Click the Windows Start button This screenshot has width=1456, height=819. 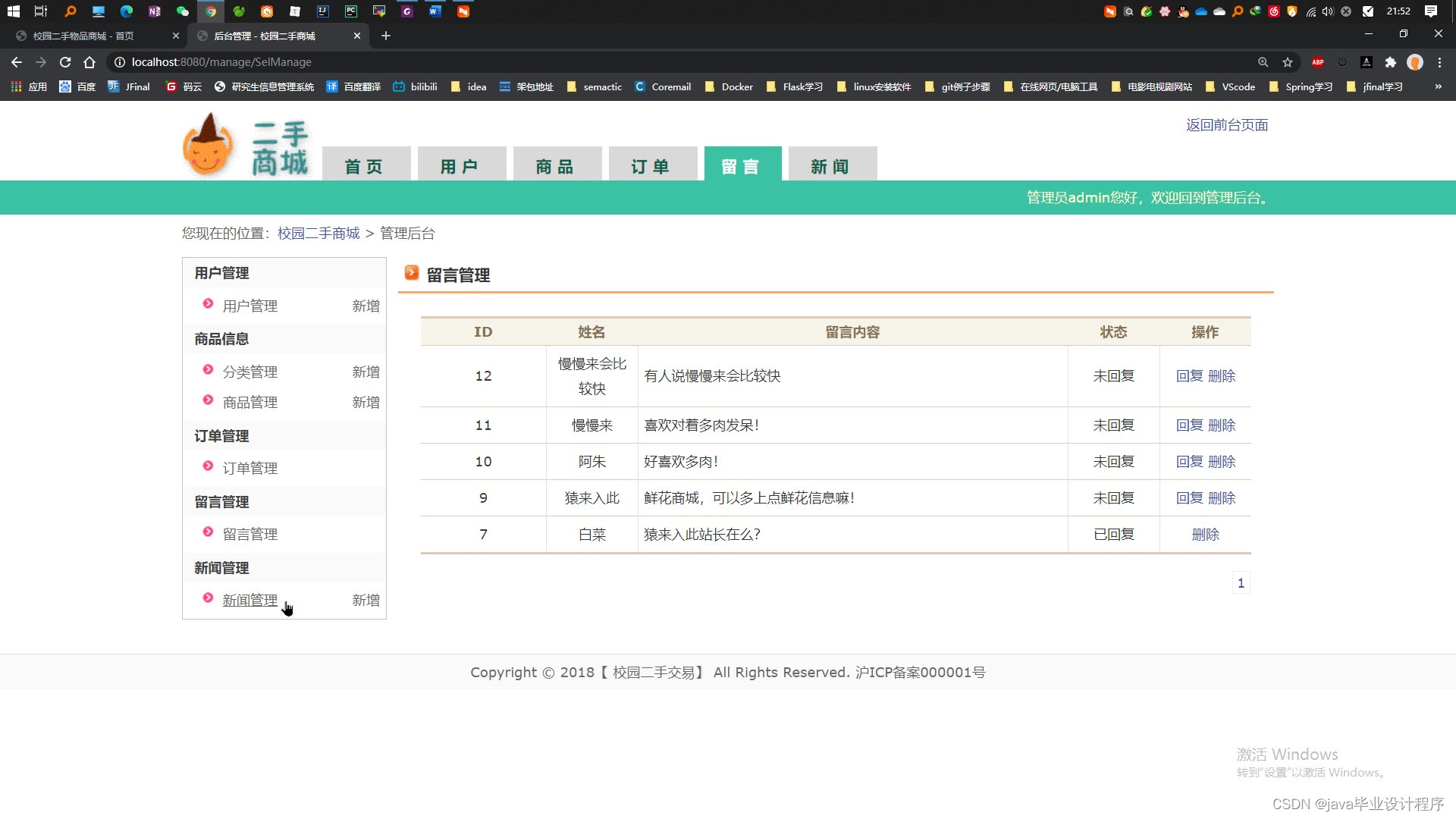click(x=13, y=11)
